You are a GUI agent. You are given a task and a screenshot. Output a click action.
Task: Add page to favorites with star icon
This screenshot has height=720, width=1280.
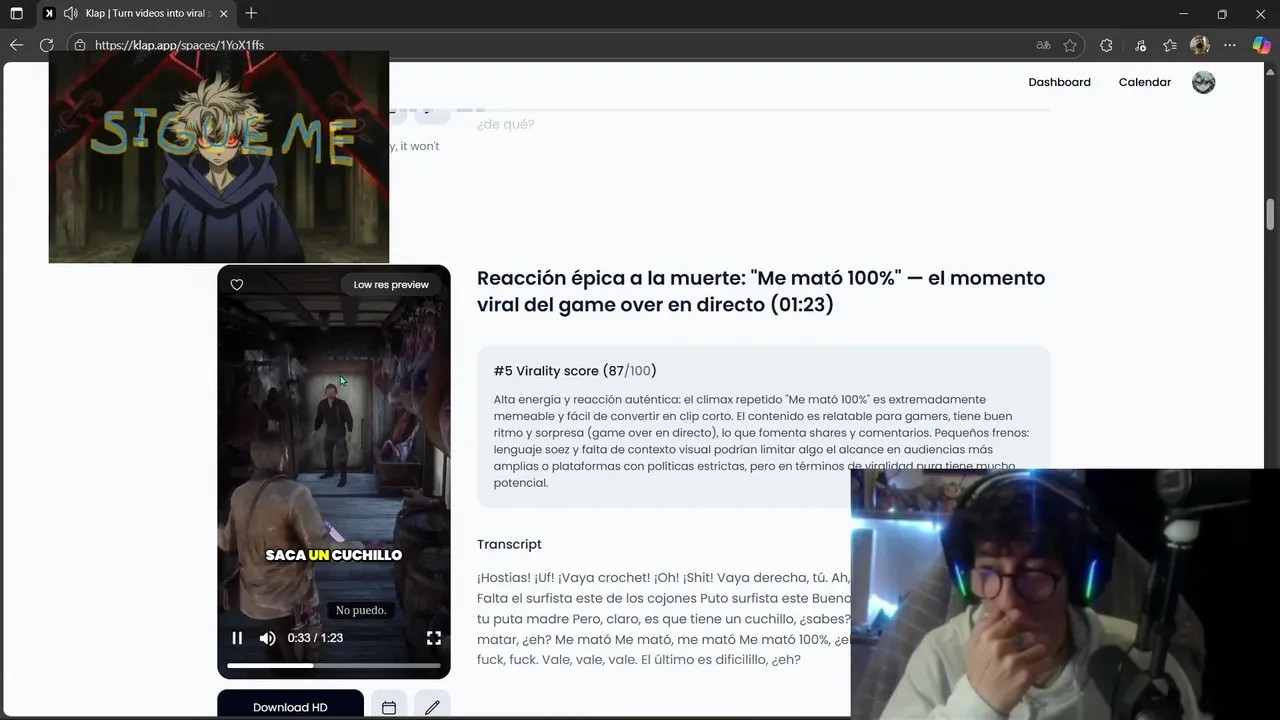click(x=1070, y=45)
